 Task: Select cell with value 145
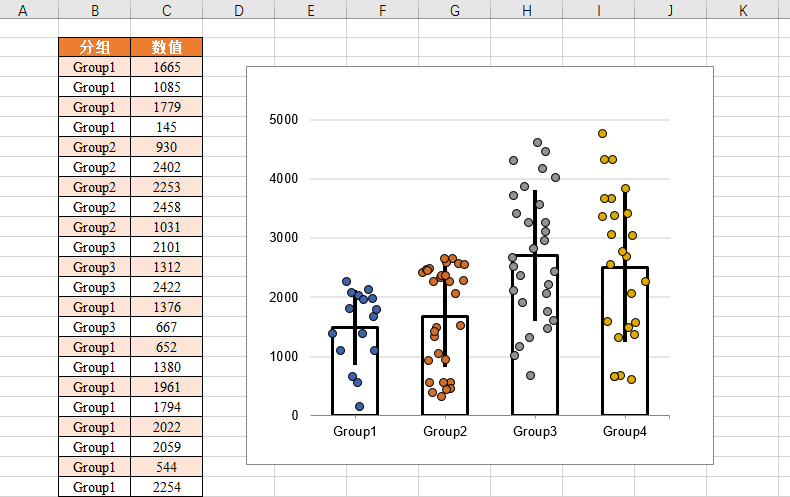click(x=167, y=127)
